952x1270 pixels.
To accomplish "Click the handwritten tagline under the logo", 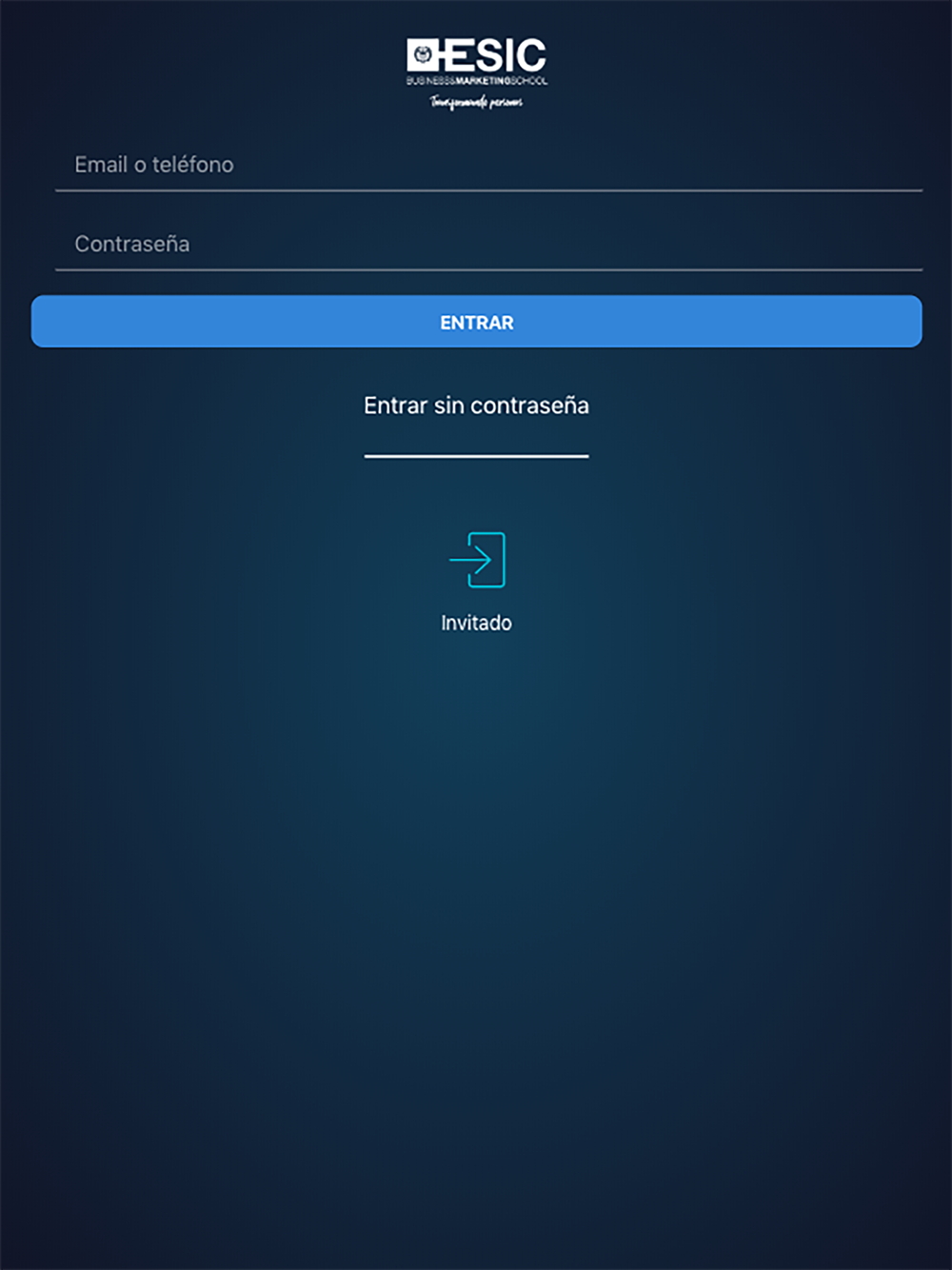I will [x=476, y=102].
